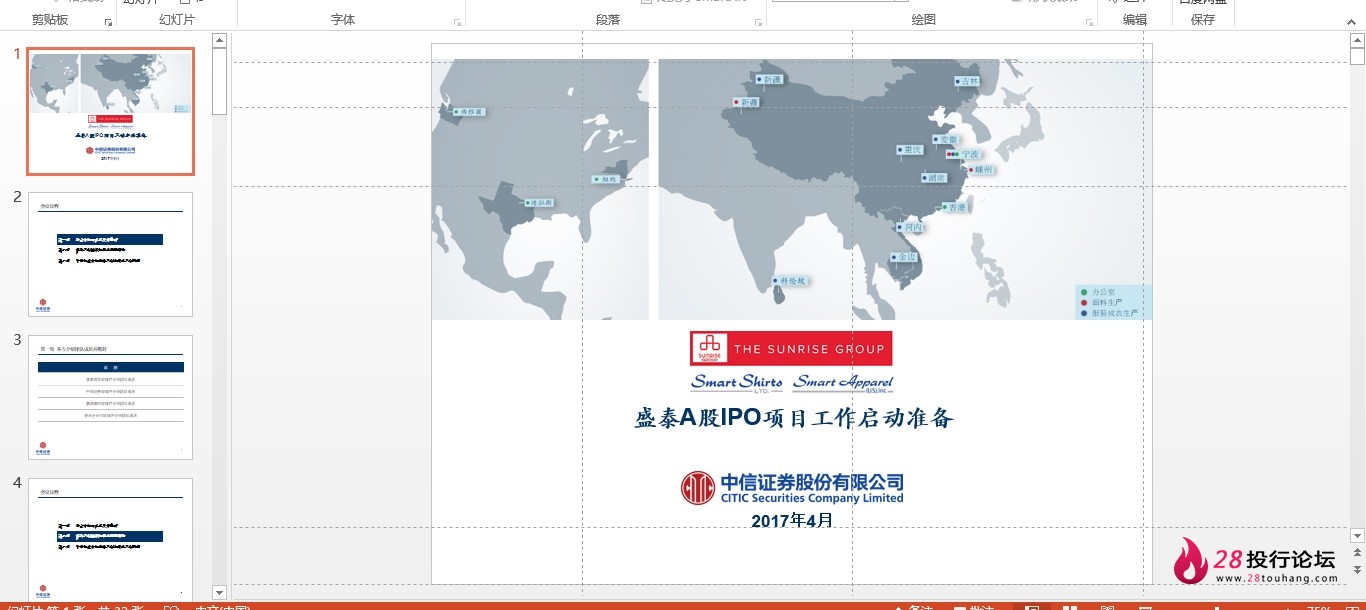Image resolution: width=1366 pixels, height=610 pixels.
Task: Click the 达拉斯 map label
Action: [538, 203]
